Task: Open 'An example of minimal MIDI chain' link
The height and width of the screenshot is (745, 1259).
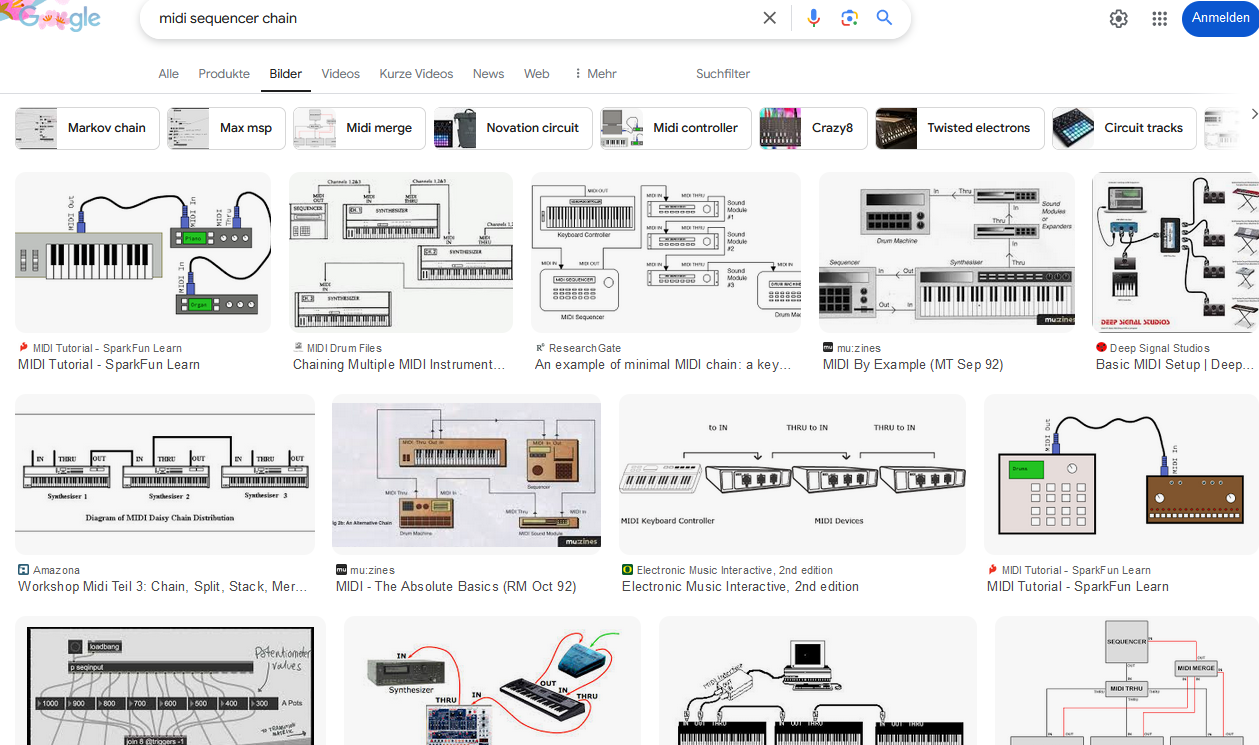Action: pos(663,365)
